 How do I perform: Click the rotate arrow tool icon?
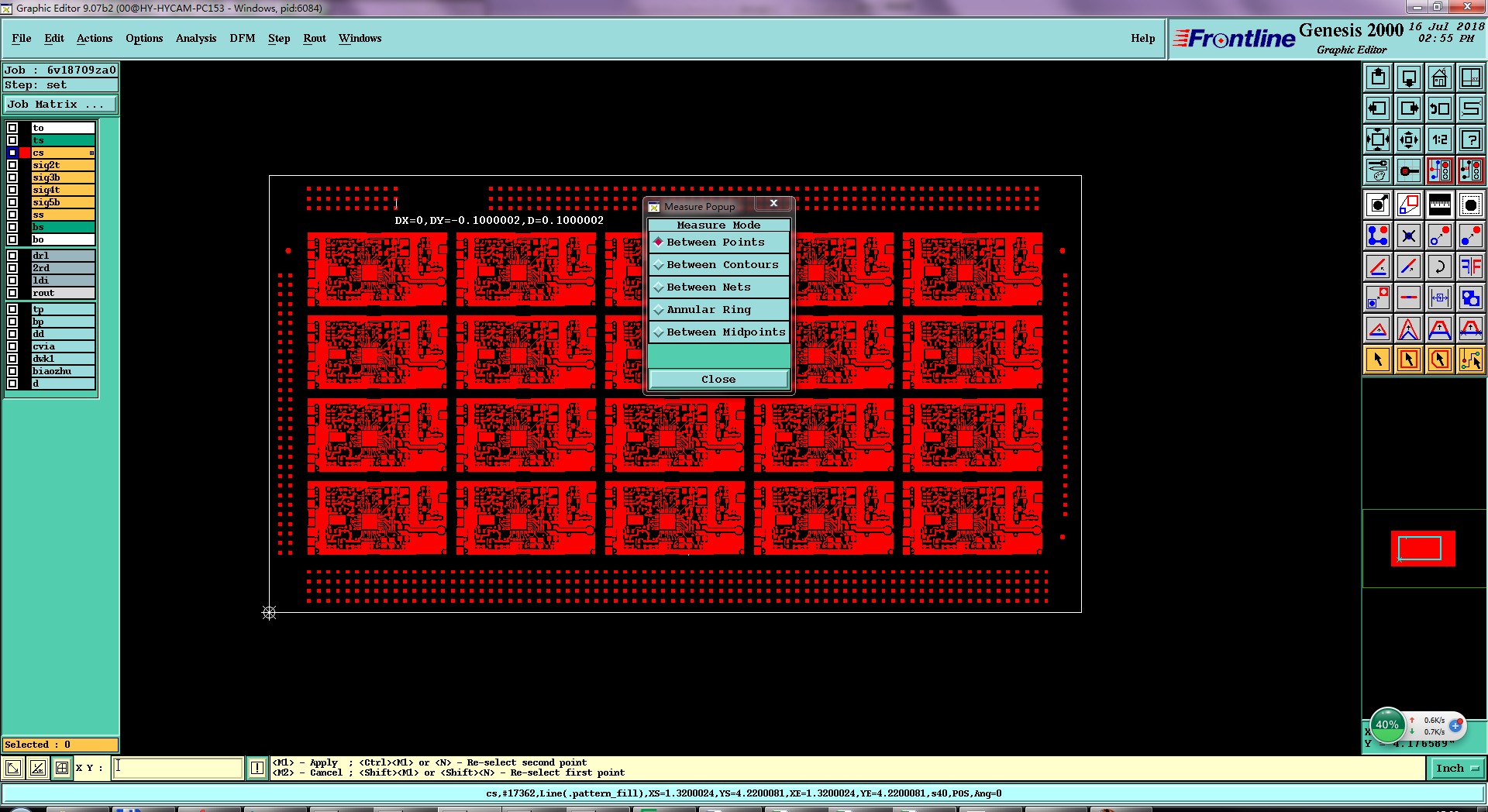click(x=1439, y=267)
